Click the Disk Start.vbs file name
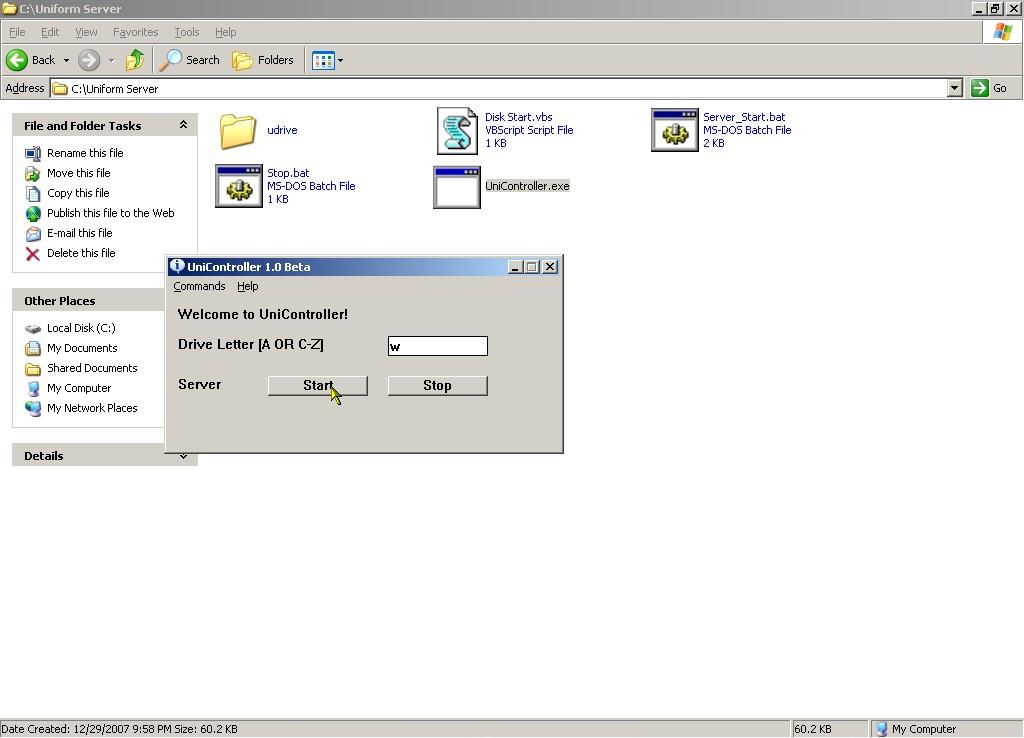1024x738 pixels. coord(519,117)
